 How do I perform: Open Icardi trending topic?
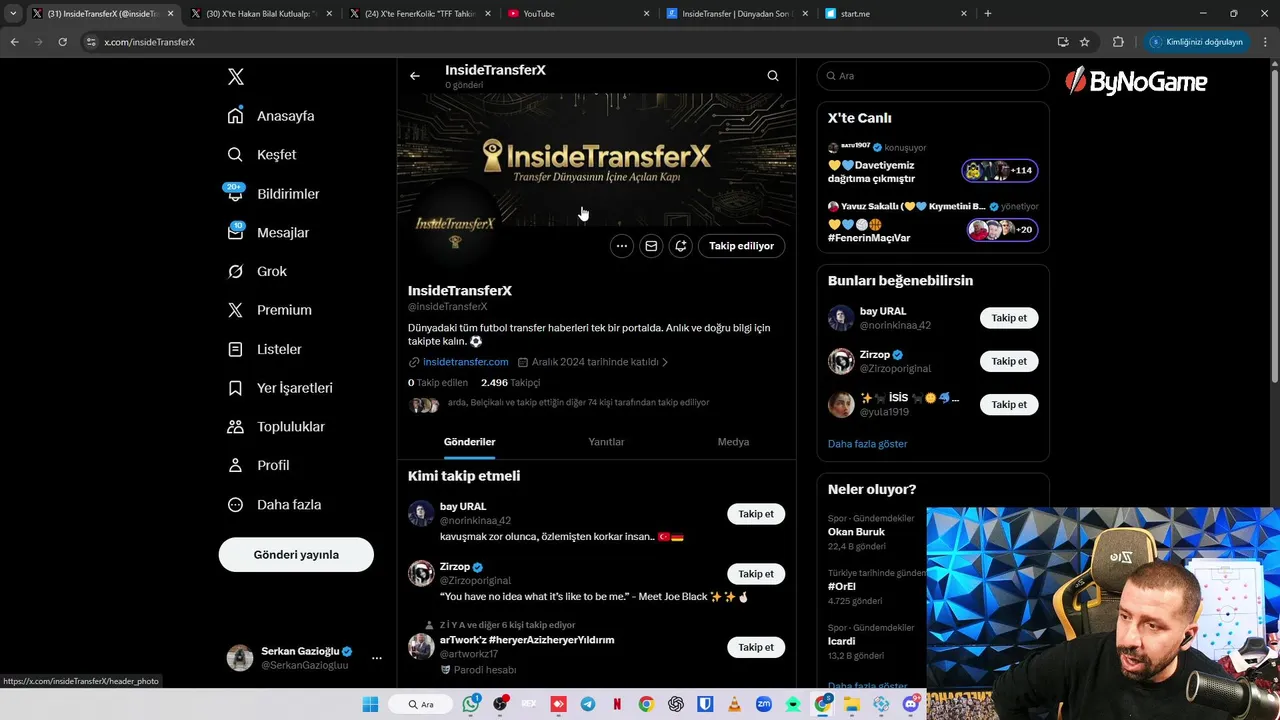pyautogui.click(x=841, y=641)
